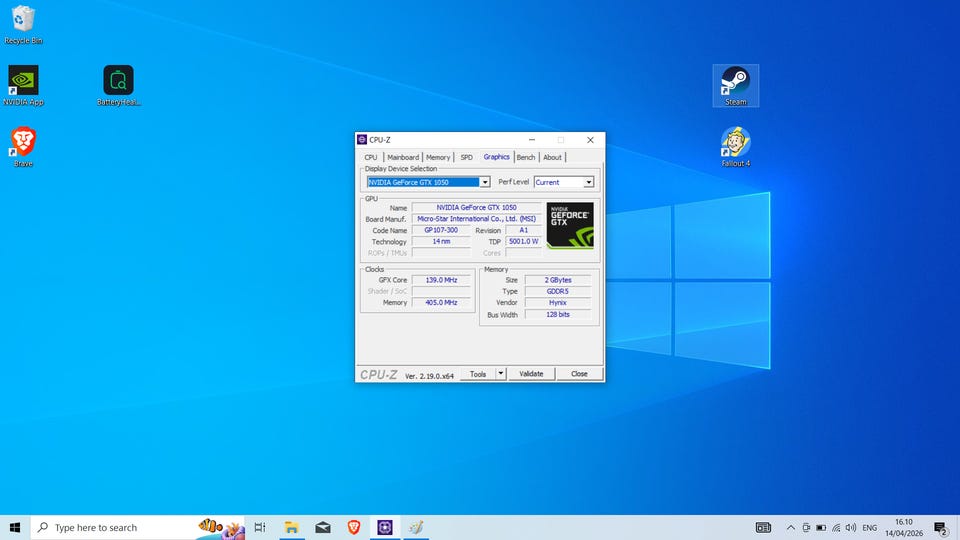Click the BatteryHealth desktop icon

(x=118, y=81)
